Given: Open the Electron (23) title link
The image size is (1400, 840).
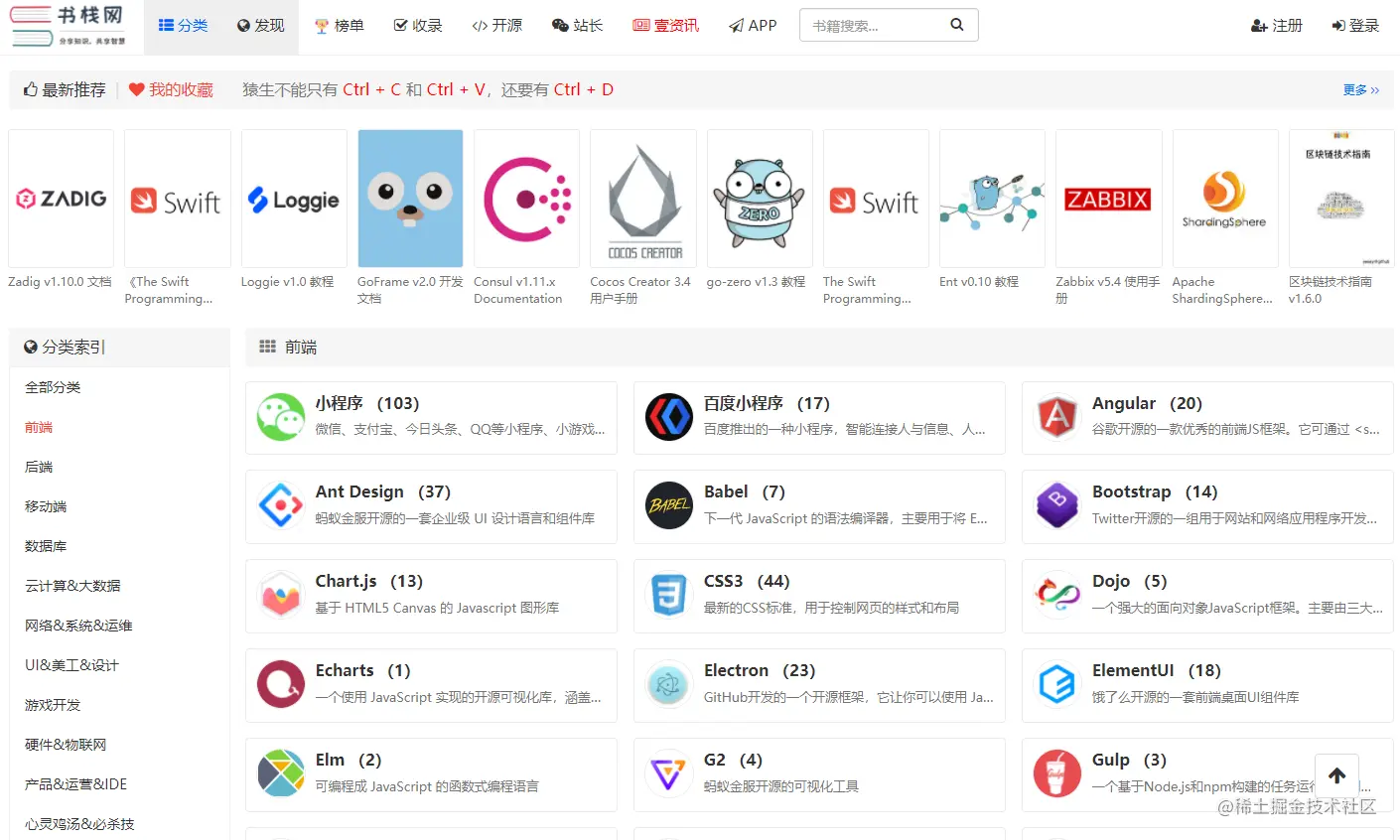Looking at the screenshot, I should (760, 670).
